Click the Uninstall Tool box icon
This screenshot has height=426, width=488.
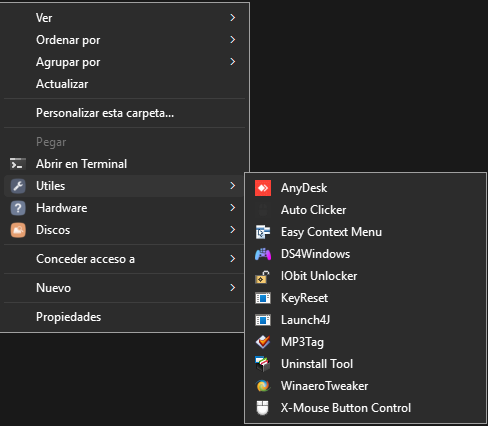click(x=263, y=364)
